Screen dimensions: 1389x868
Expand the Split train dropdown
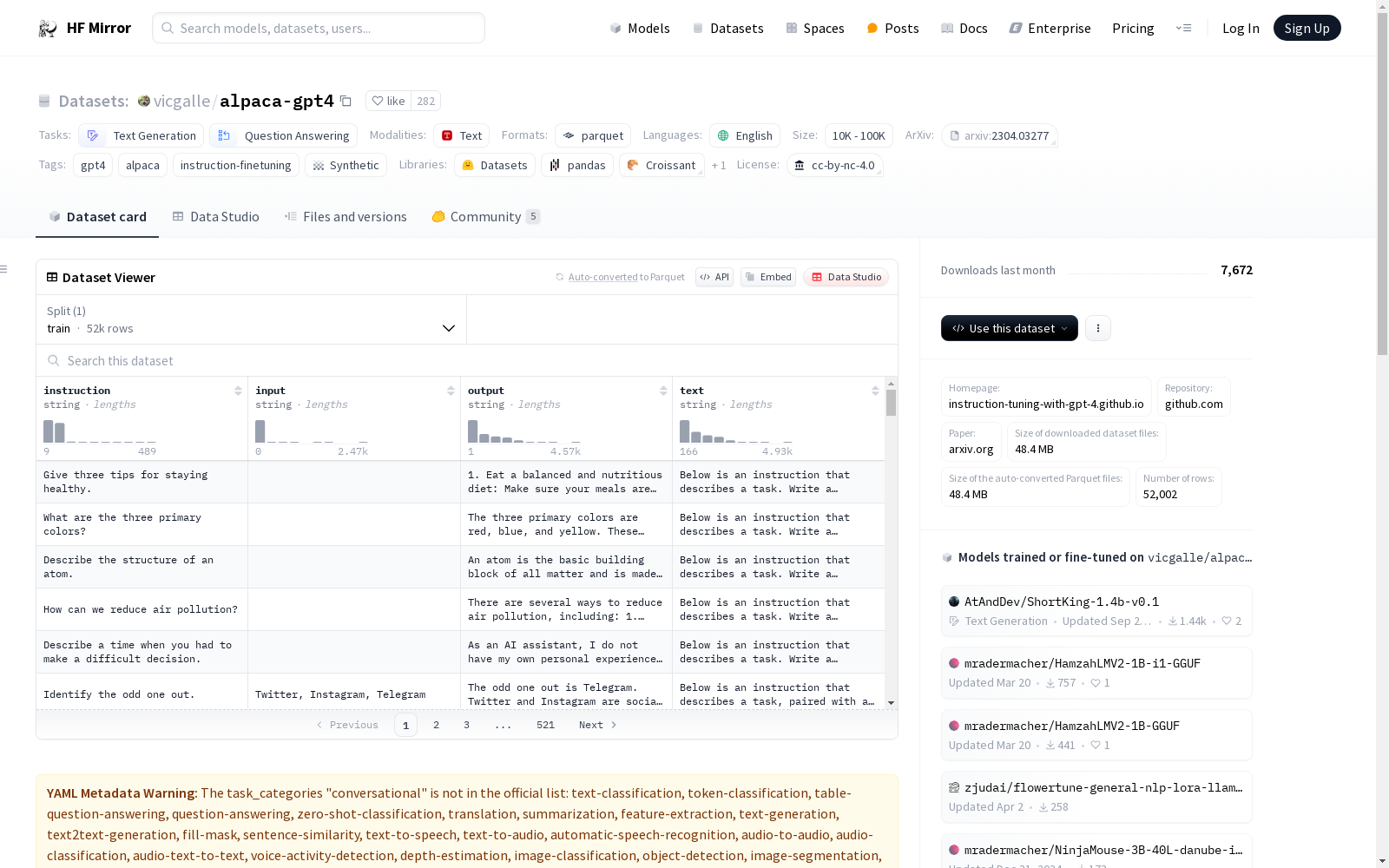[x=251, y=319]
